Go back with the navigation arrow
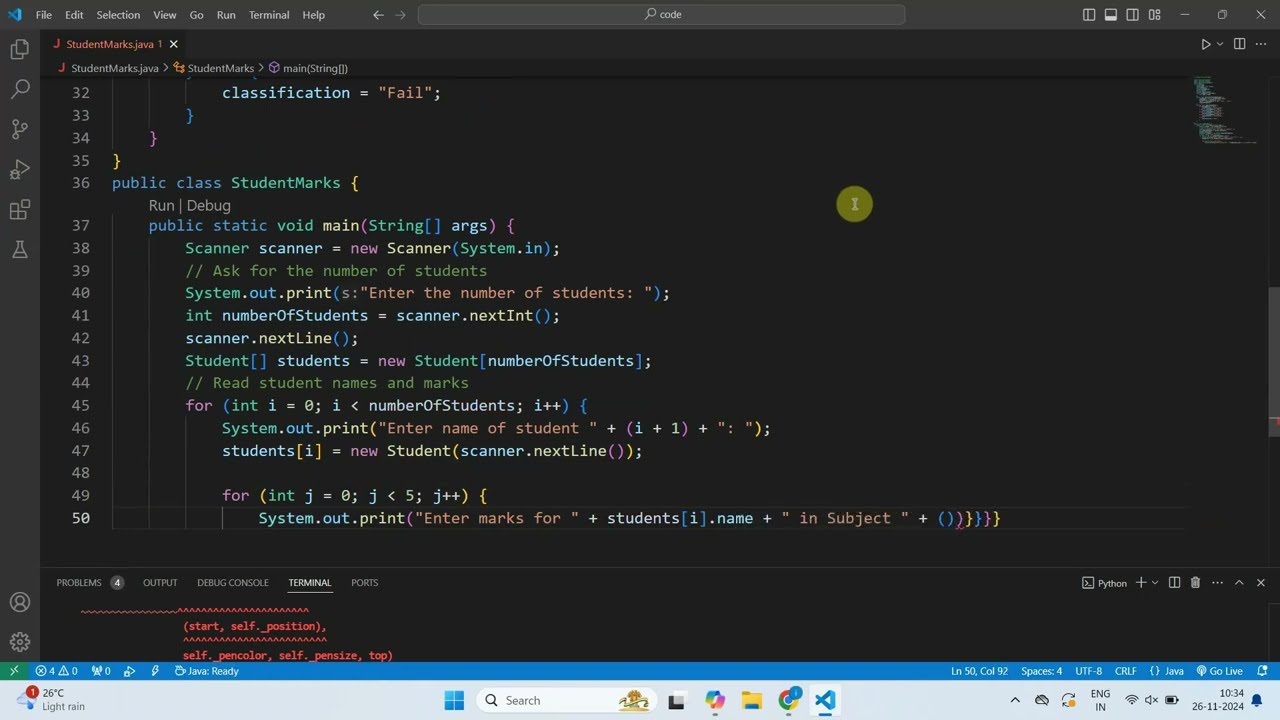Screen dimensions: 1280x720 tap(378, 14)
